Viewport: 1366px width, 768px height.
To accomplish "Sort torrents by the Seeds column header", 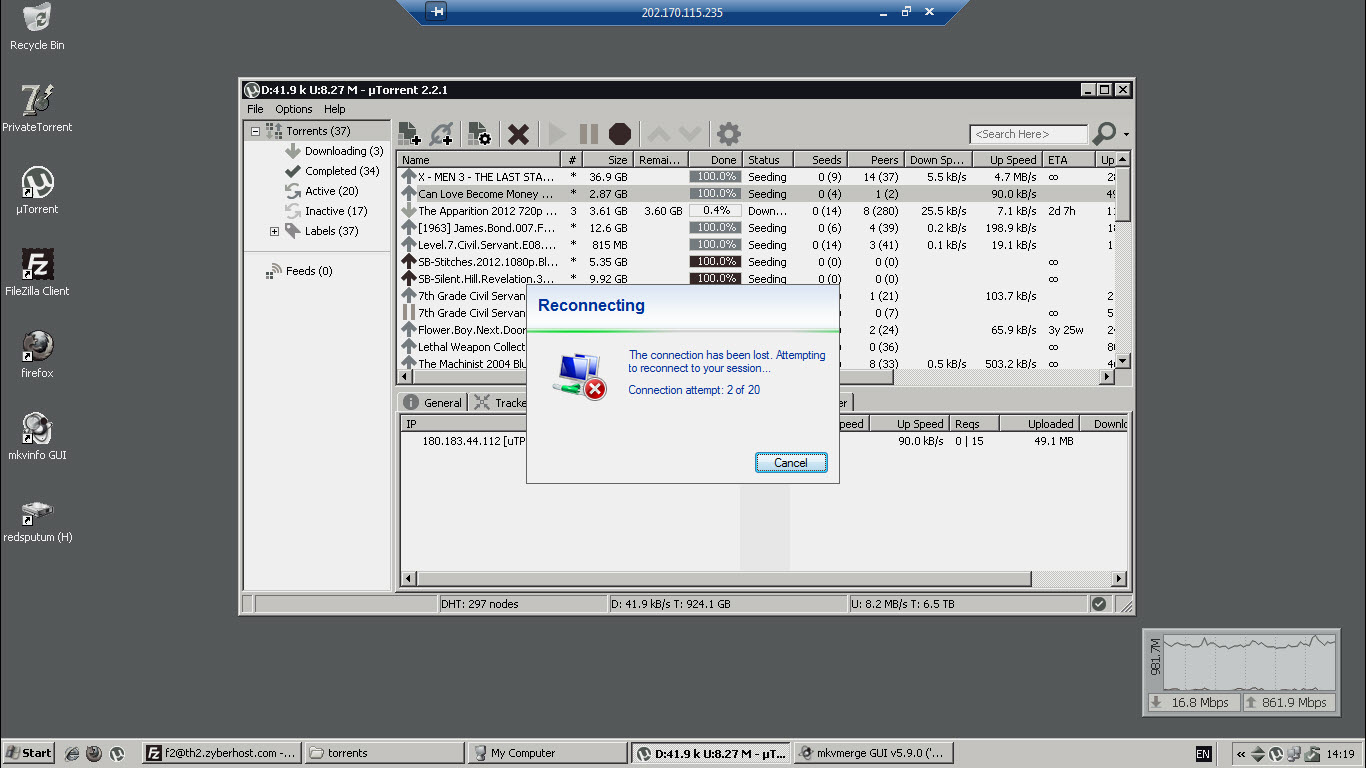I will click(x=820, y=160).
